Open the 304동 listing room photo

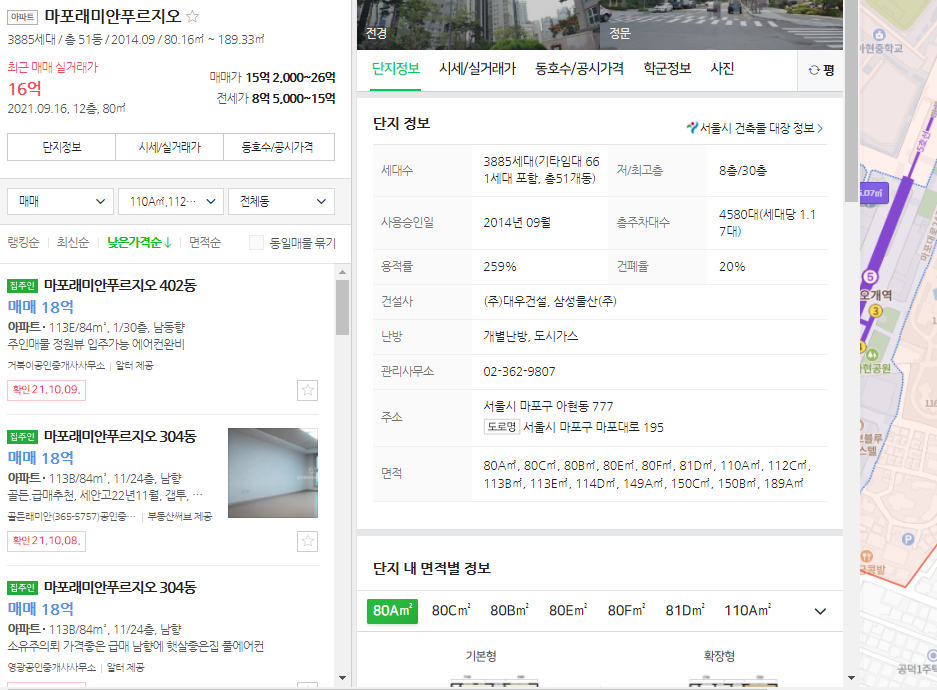click(273, 473)
